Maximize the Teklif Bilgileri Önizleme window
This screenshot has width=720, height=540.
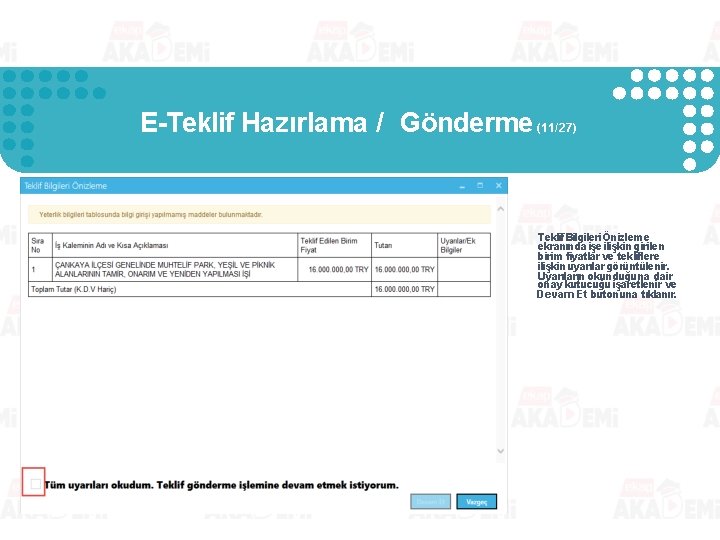480,186
